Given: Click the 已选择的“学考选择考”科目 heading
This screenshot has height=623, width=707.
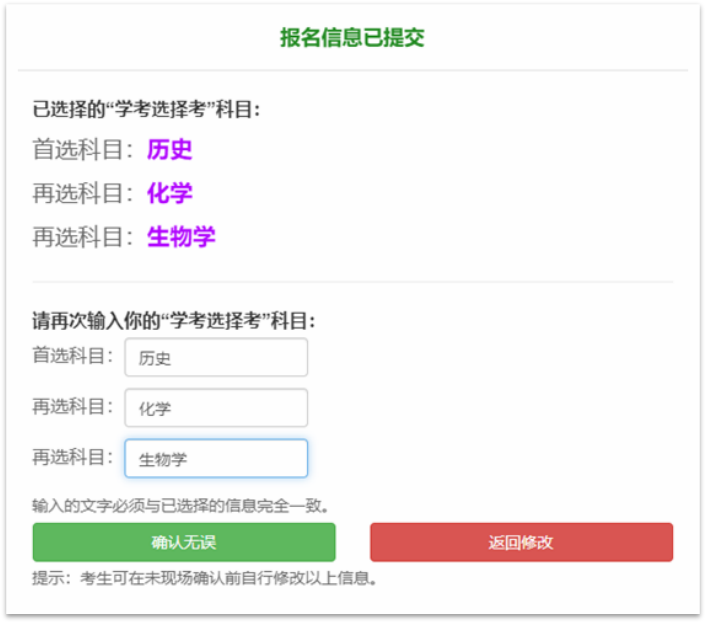Looking at the screenshot, I should [x=146, y=109].
